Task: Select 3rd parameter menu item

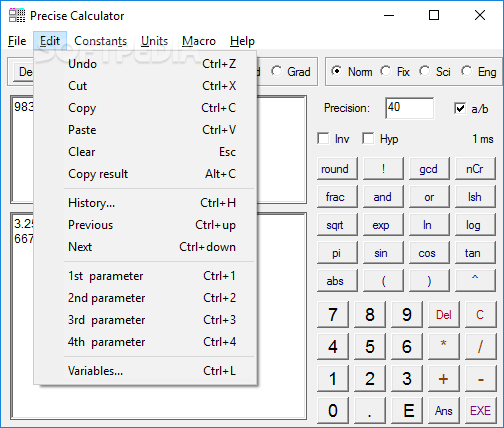Action: click(145, 320)
